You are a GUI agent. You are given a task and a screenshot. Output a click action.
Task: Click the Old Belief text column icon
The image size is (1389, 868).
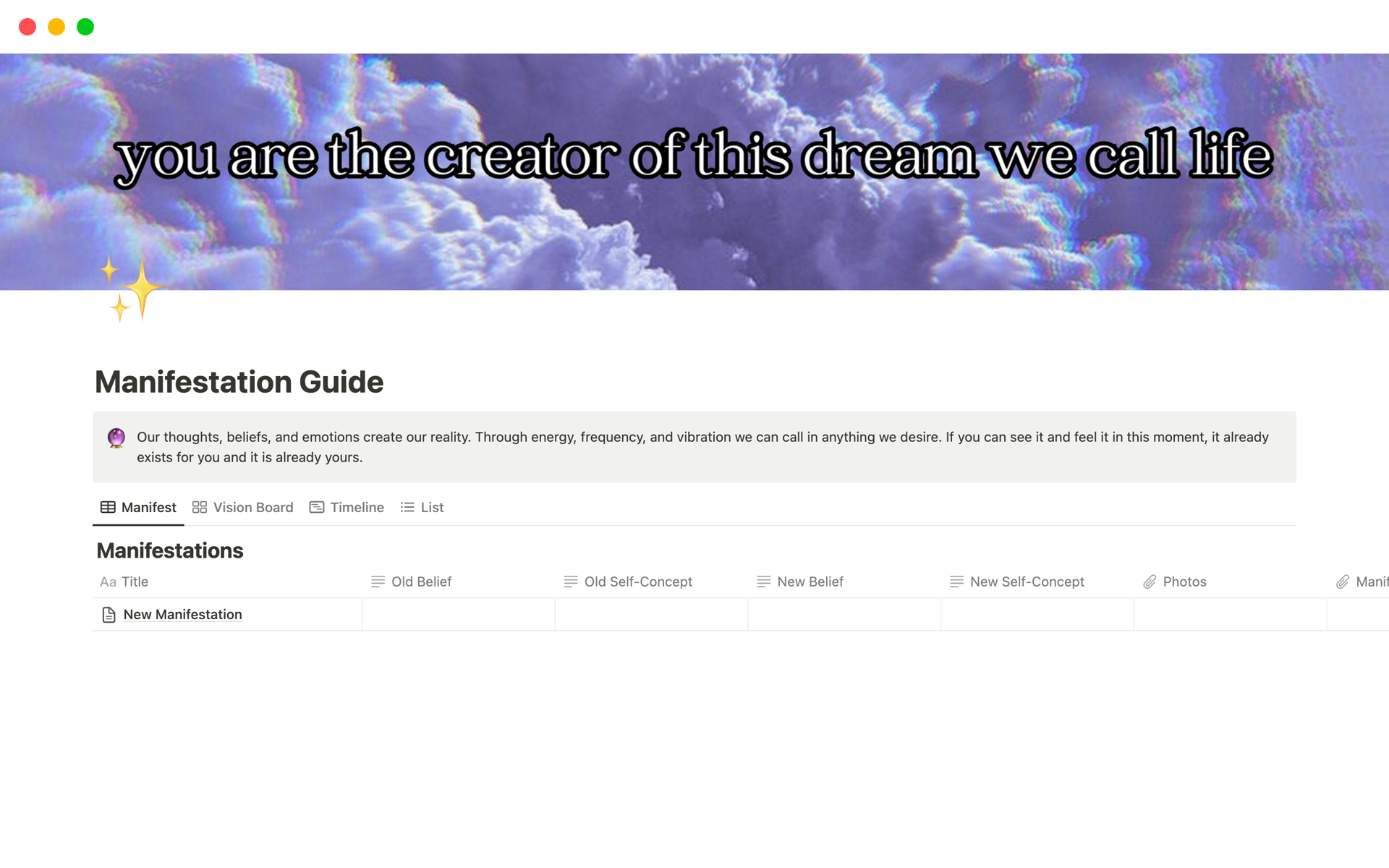pos(378,581)
